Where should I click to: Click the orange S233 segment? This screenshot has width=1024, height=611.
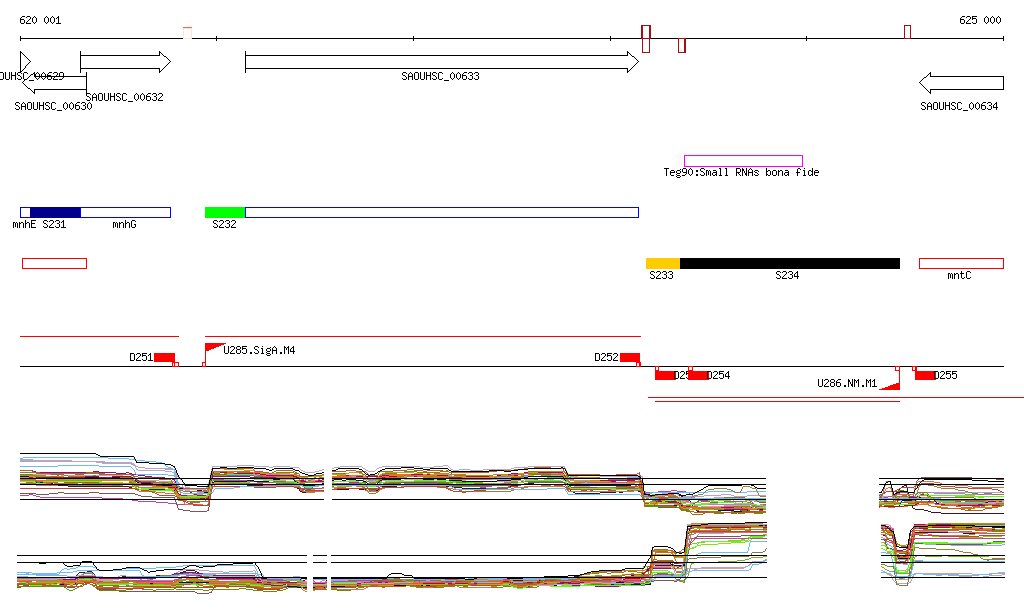coord(663,263)
